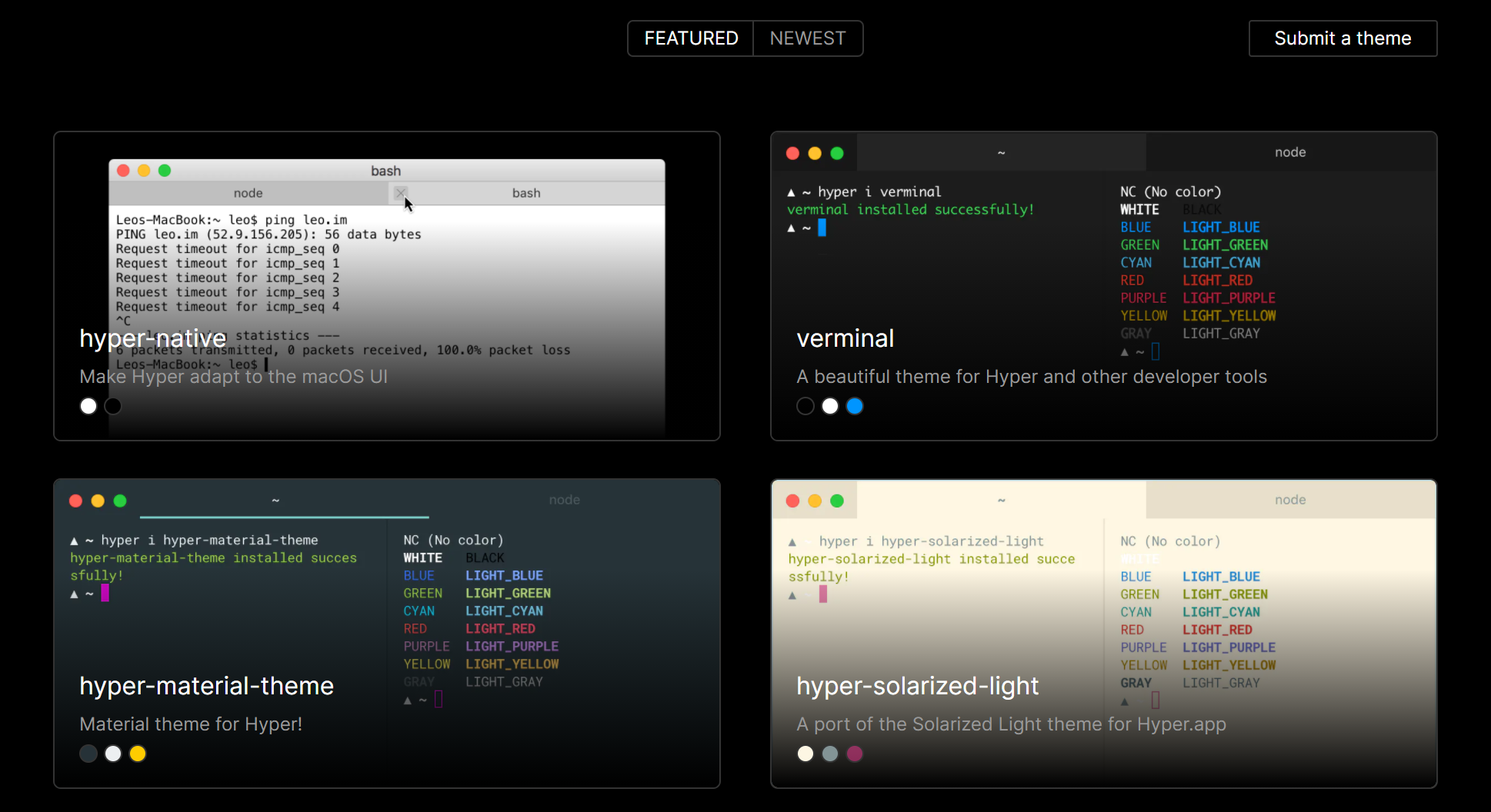Select the black swatch under hyper-native
This screenshot has height=812, width=1491.
pos(113,406)
